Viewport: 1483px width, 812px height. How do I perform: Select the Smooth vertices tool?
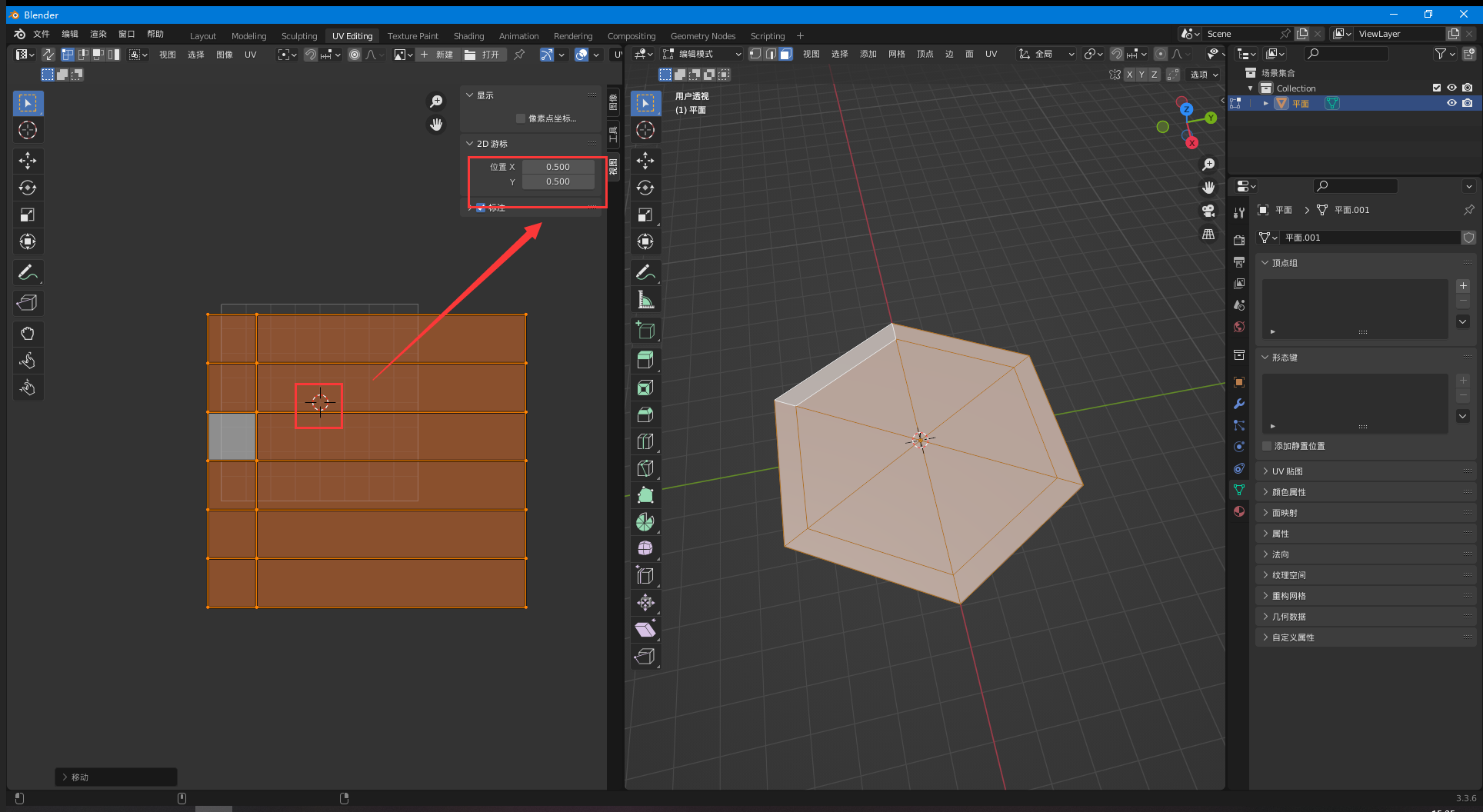645,549
